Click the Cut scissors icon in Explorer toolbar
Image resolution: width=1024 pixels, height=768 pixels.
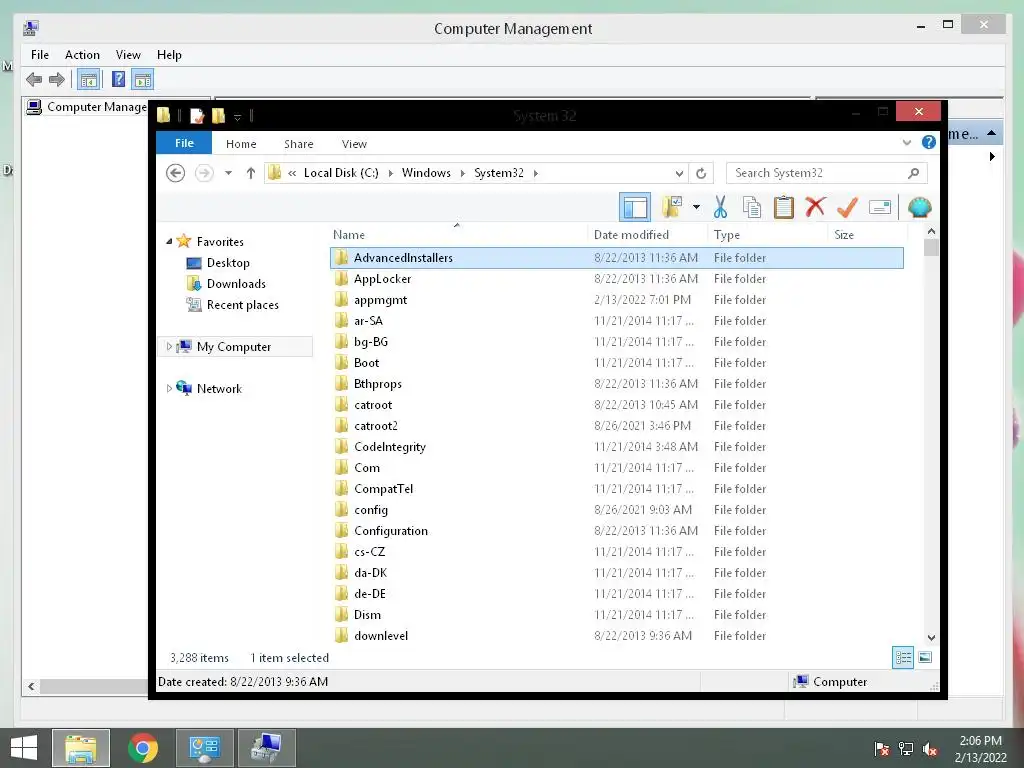(x=720, y=207)
